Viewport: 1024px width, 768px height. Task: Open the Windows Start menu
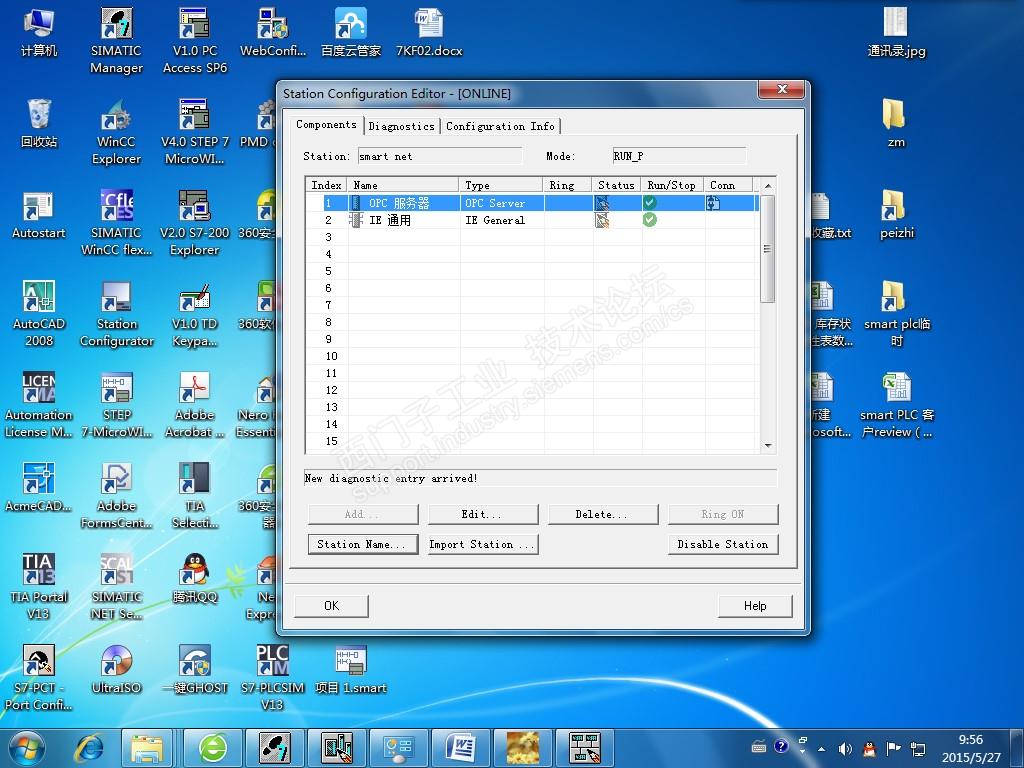[26, 747]
